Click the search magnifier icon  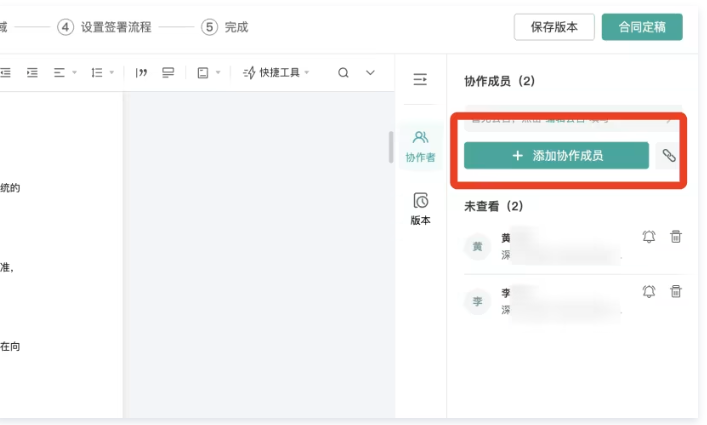click(343, 73)
